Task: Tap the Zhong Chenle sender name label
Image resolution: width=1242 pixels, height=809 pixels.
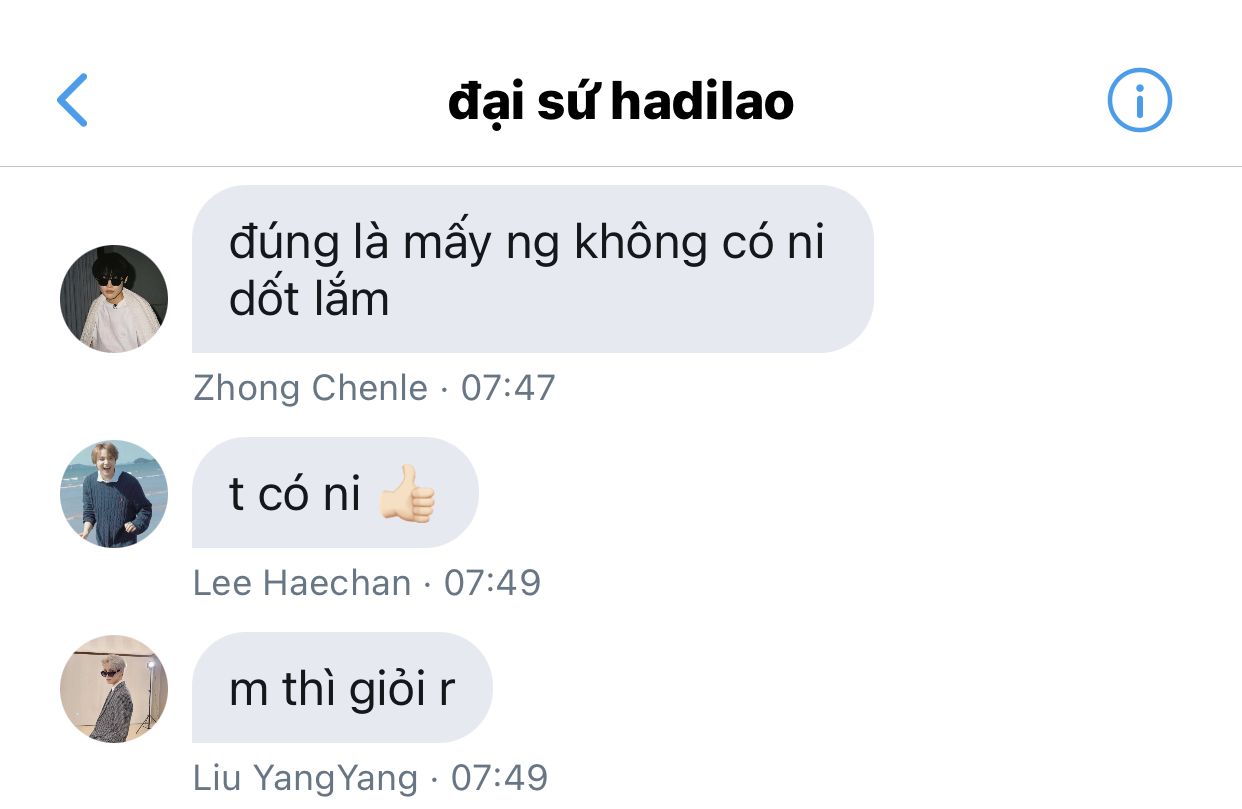Action: (310, 388)
